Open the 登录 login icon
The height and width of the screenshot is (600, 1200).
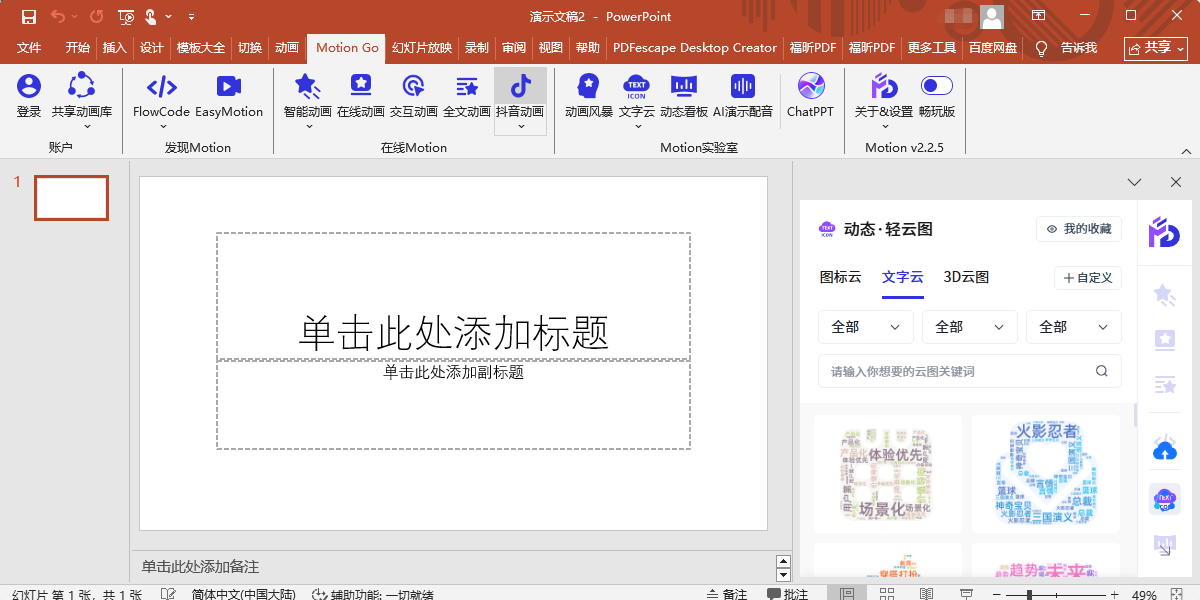(x=29, y=97)
